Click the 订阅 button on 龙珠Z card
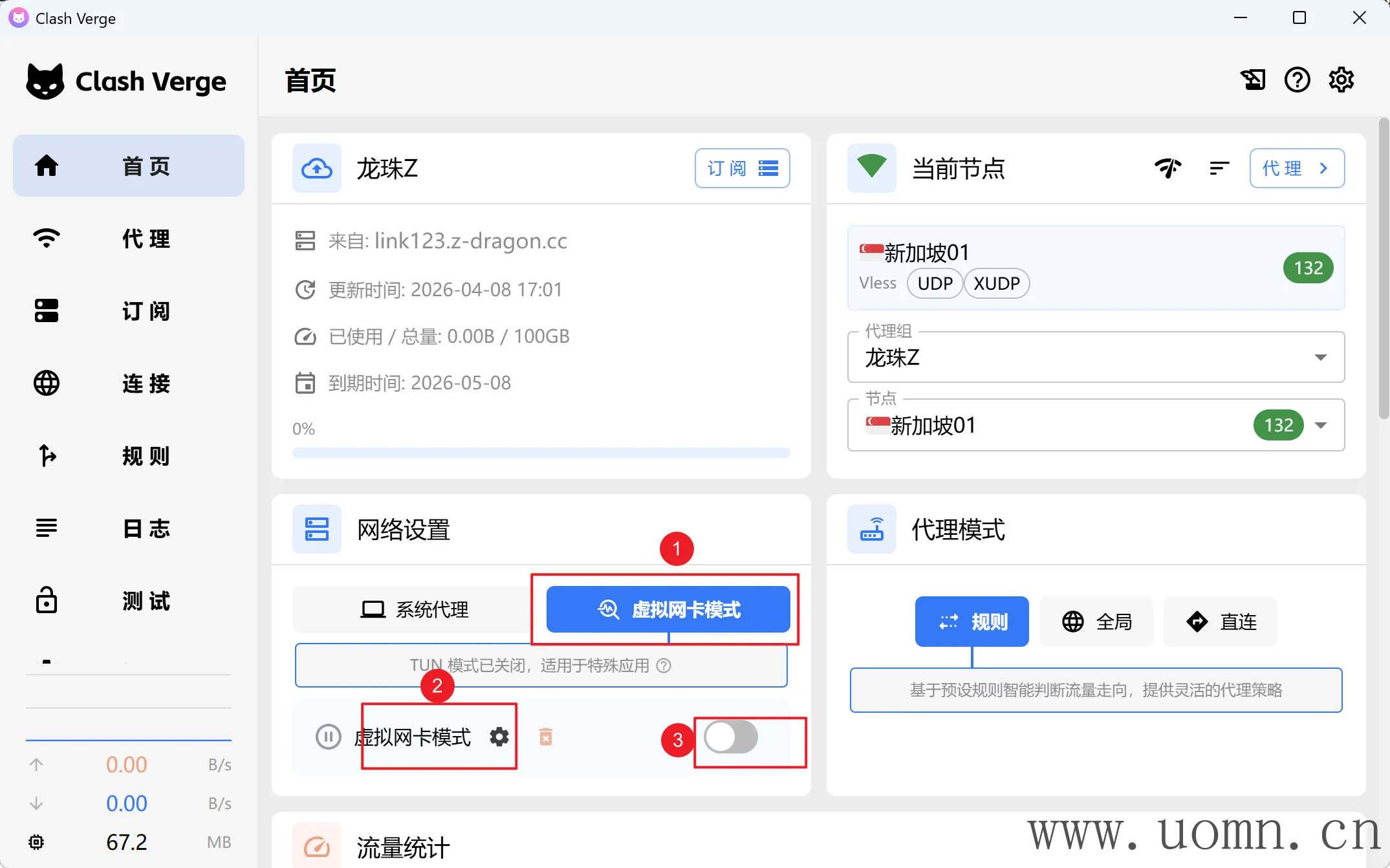 742,168
